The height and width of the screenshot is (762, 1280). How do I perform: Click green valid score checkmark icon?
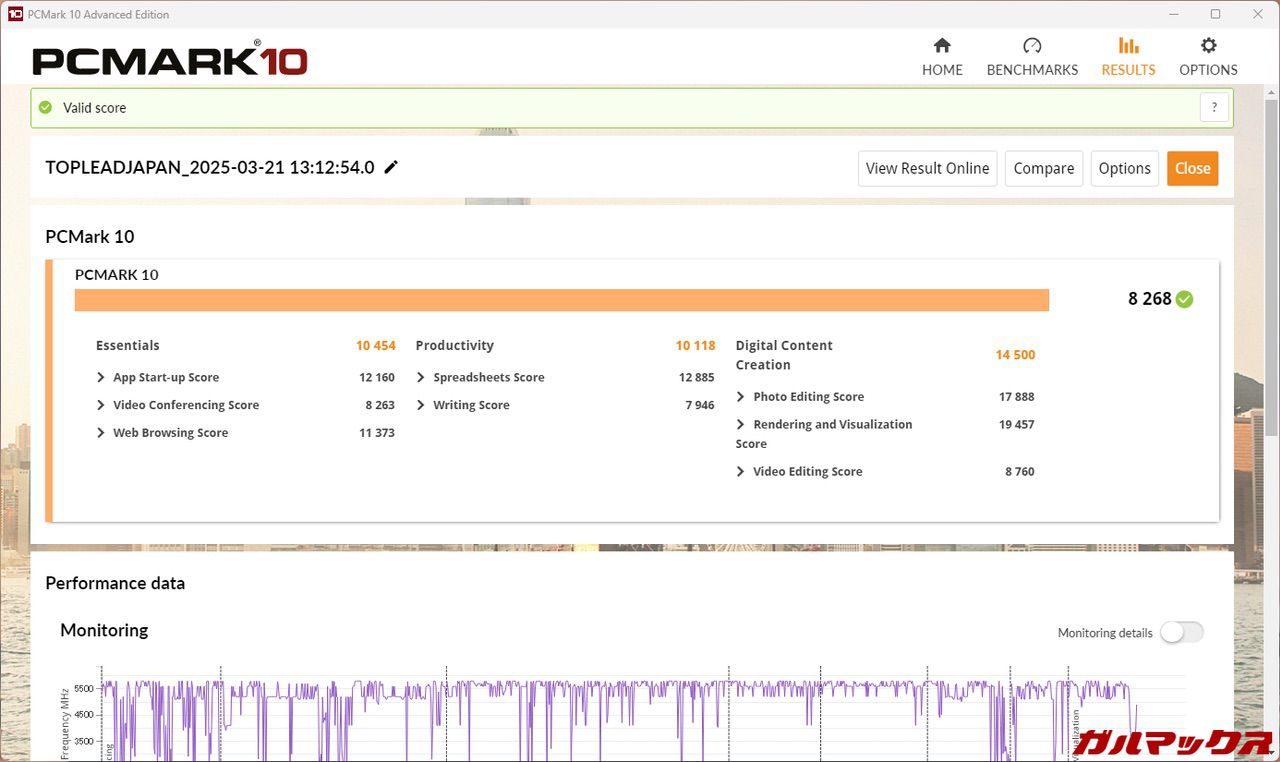(x=44, y=108)
